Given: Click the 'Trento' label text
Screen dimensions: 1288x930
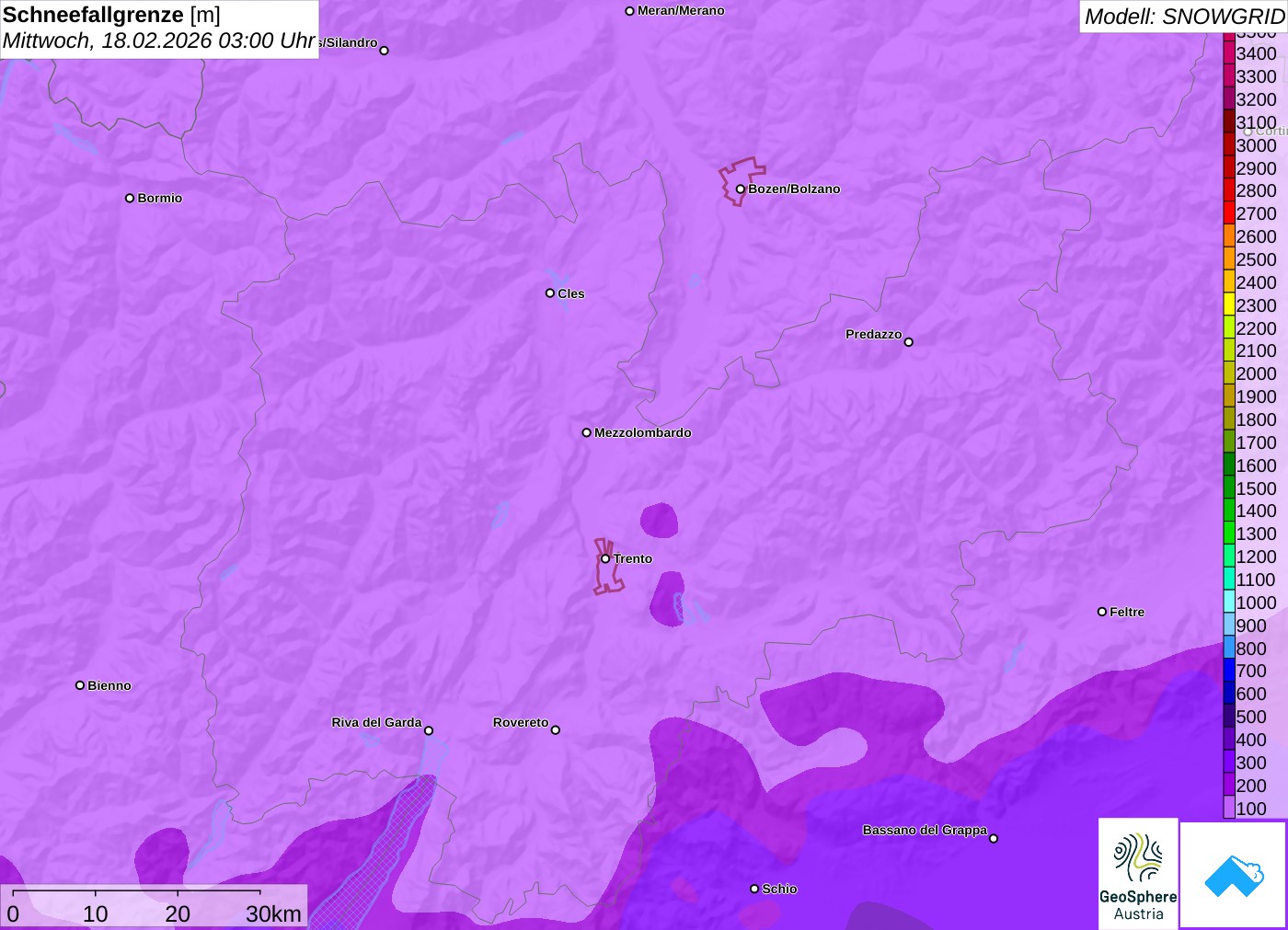Looking at the screenshot, I should [633, 558].
